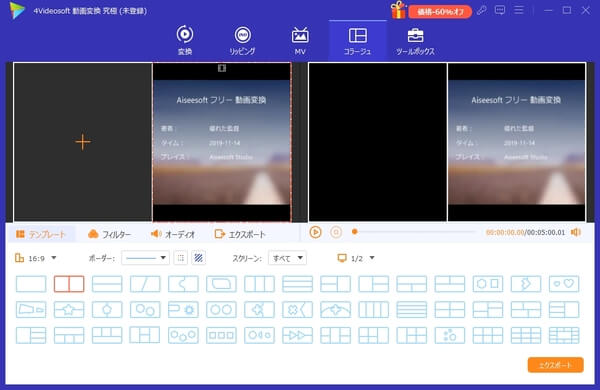600x390 pixels.
Task: Select the two horizontal halves template
Action: 107,284
